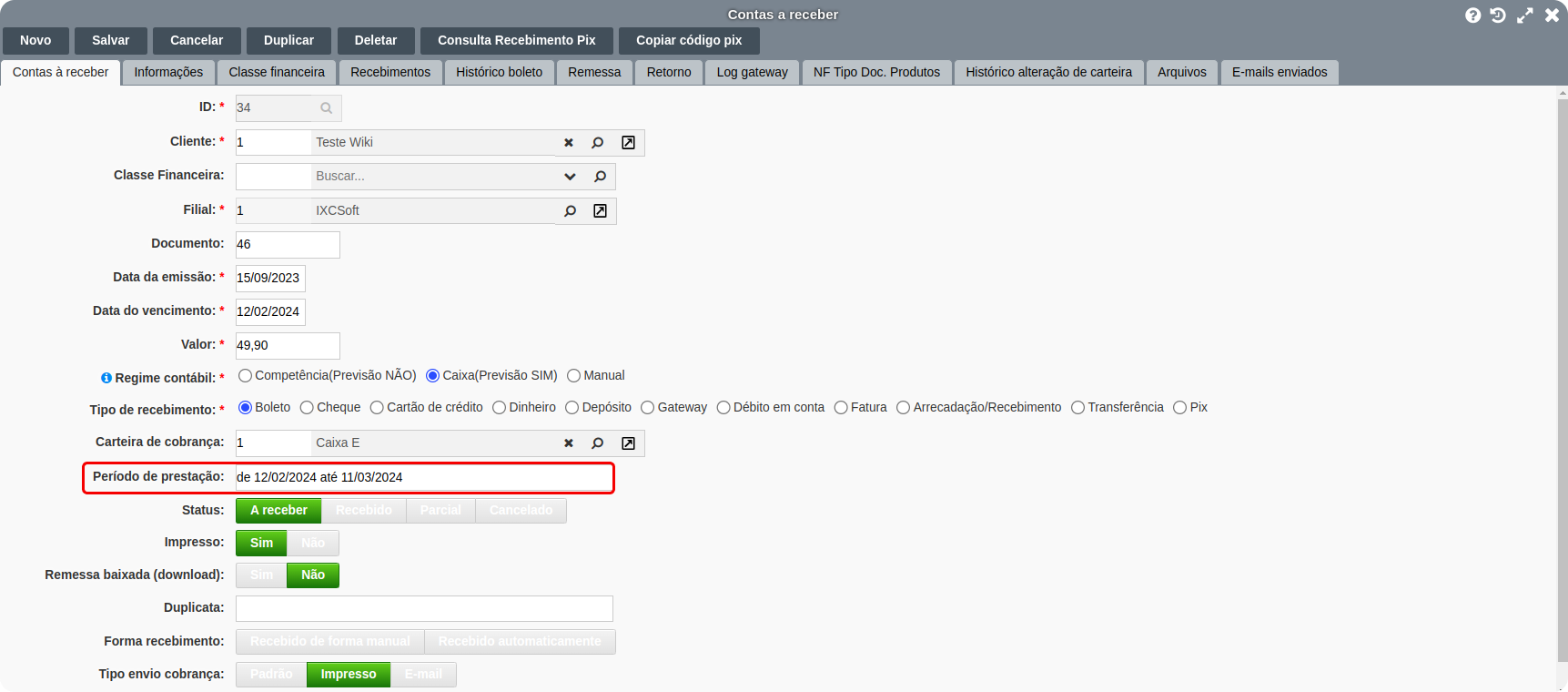The image size is (1568, 692).
Task: Open the NF Tipo Doc. Produtos tab
Action: 877,72
